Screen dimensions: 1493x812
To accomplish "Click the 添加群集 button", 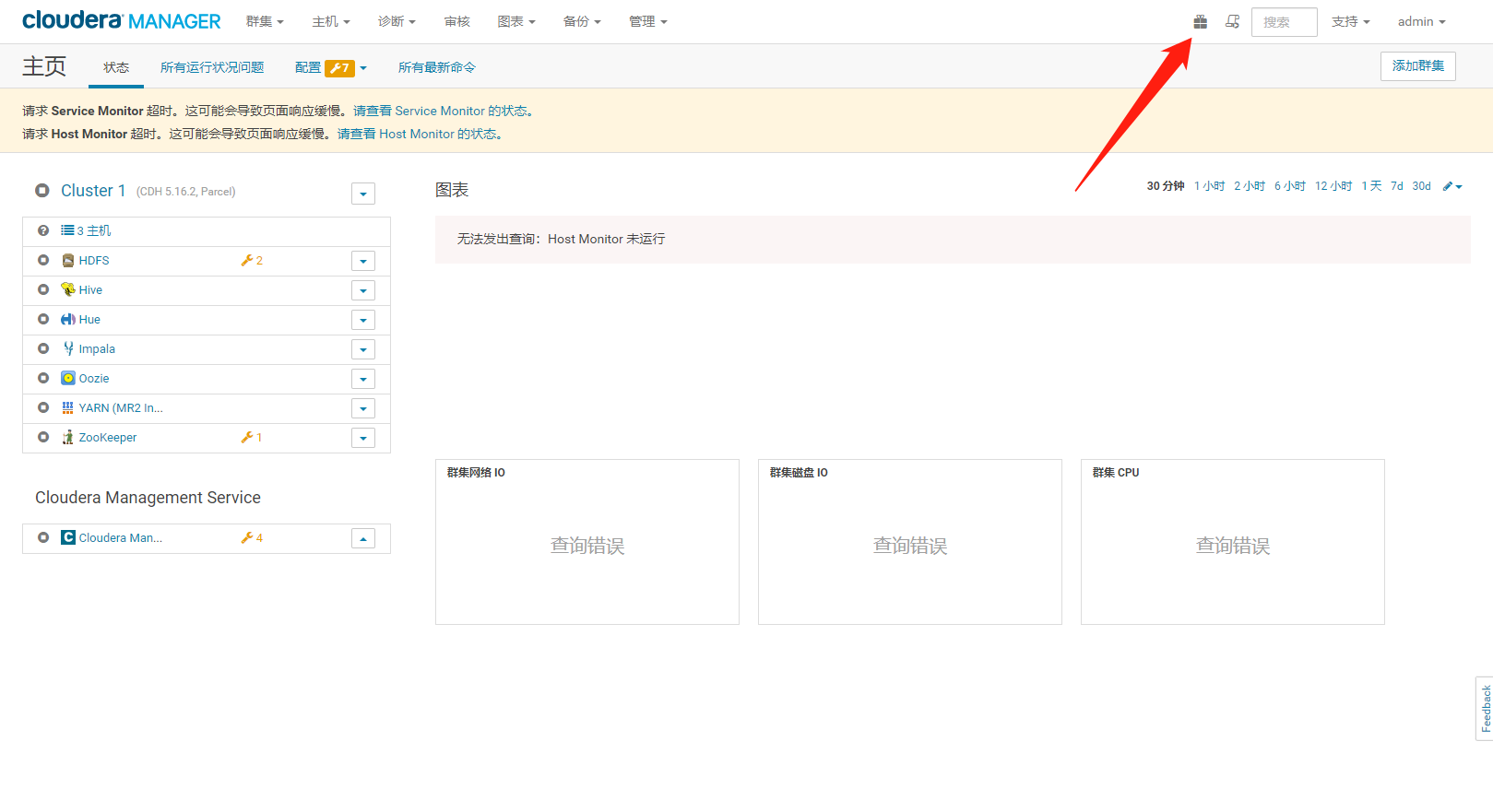I will (1417, 66).
